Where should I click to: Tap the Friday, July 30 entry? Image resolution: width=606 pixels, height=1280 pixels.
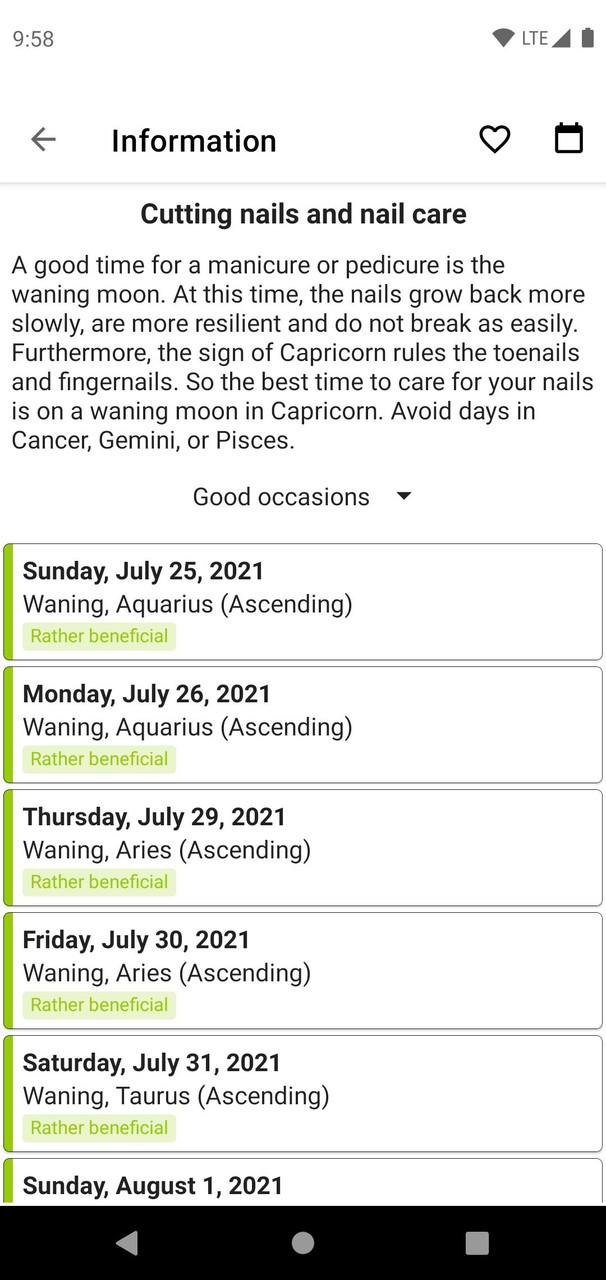(x=303, y=970)
